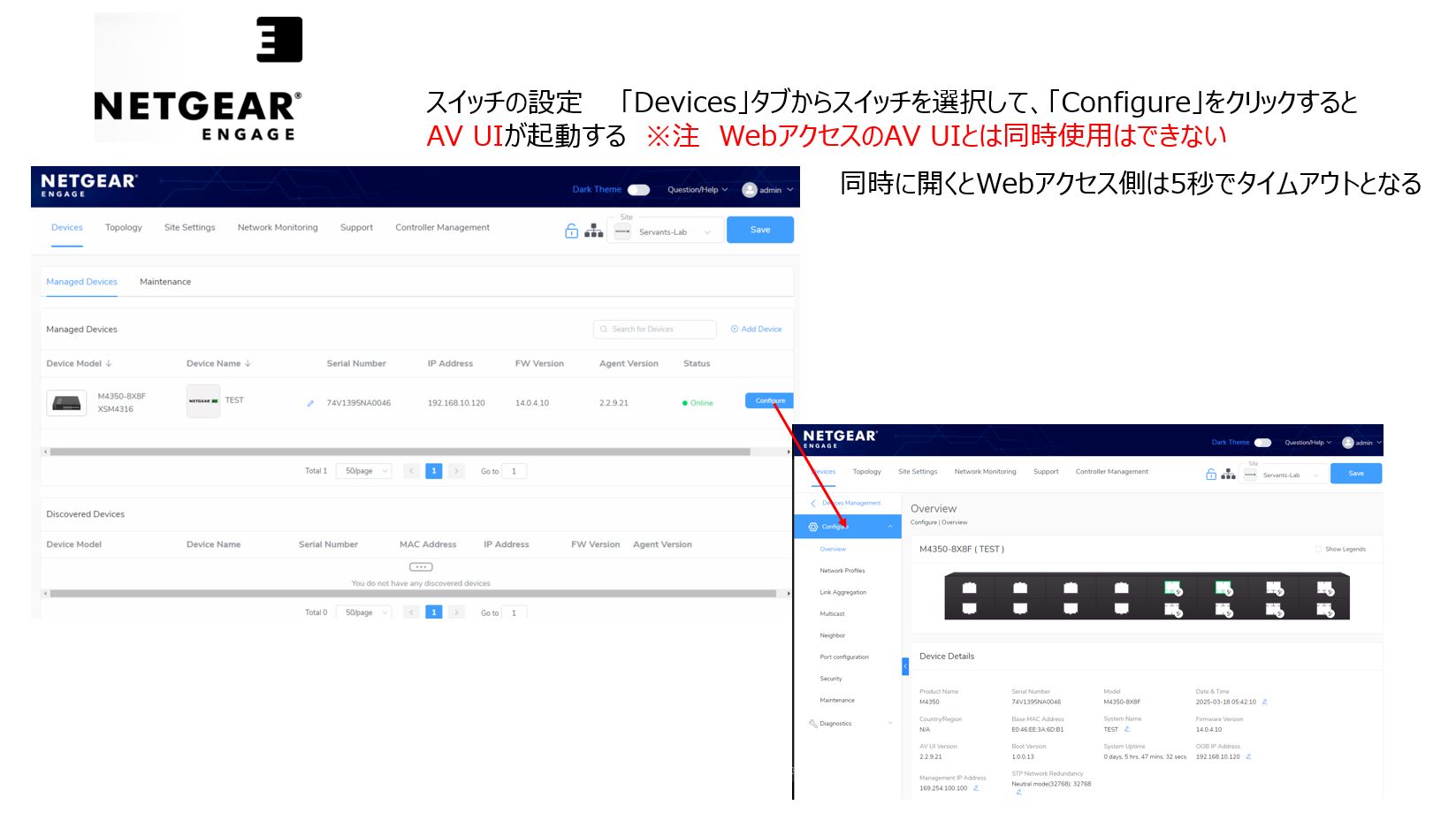Click page 1 button under Managed Devices table

click(434, 471)
